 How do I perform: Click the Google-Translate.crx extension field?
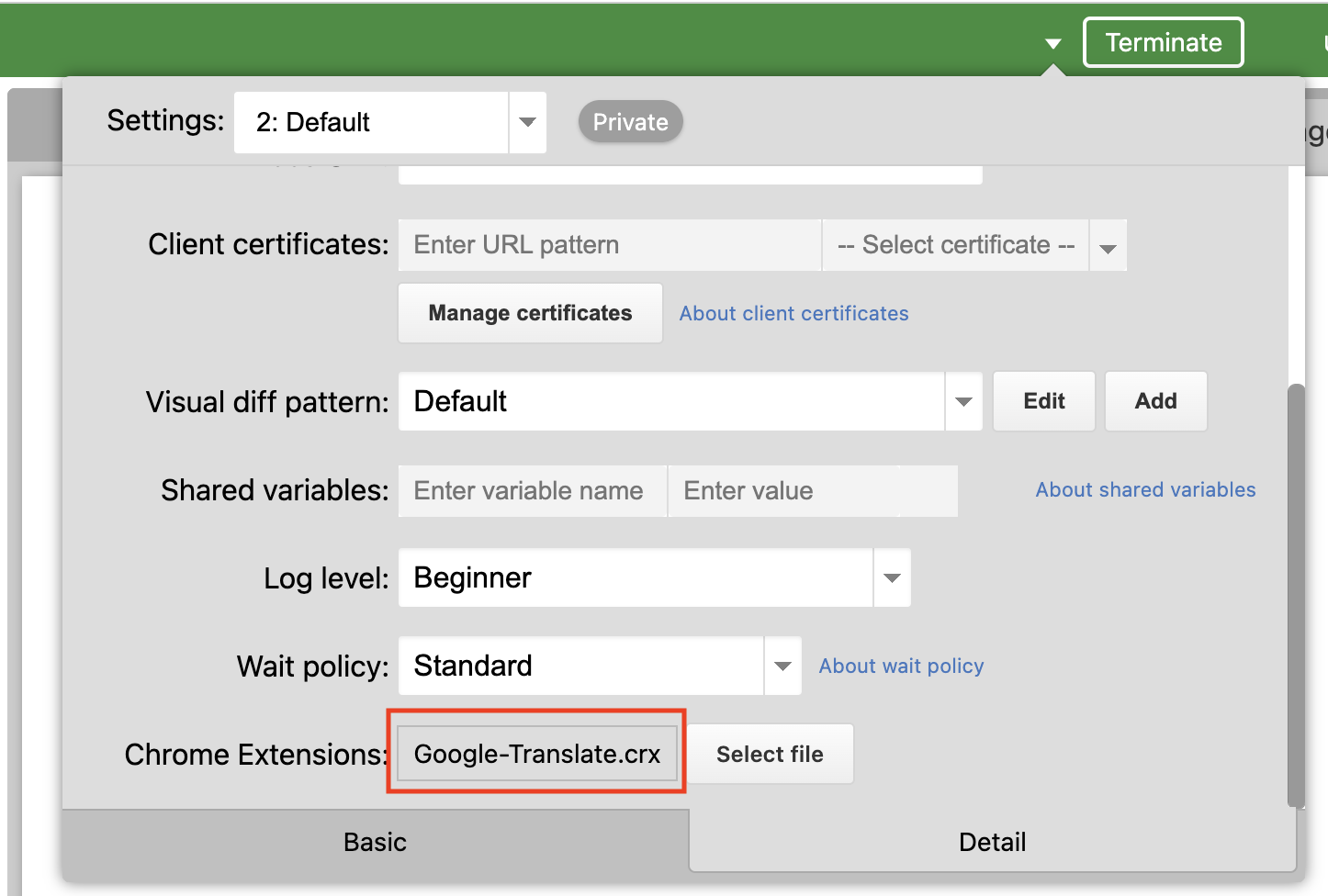[536, 754]
